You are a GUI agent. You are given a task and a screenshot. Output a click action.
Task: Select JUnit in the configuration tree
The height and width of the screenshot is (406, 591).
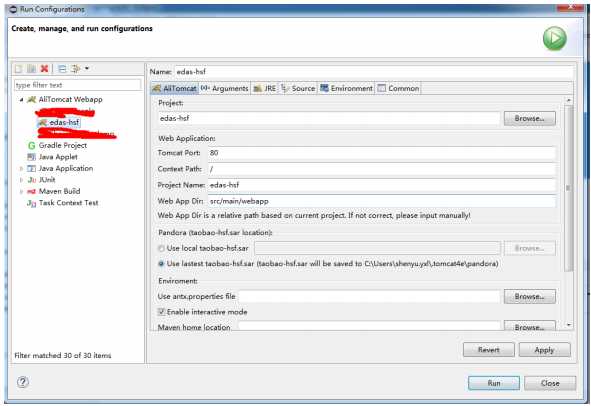point(47,180)
